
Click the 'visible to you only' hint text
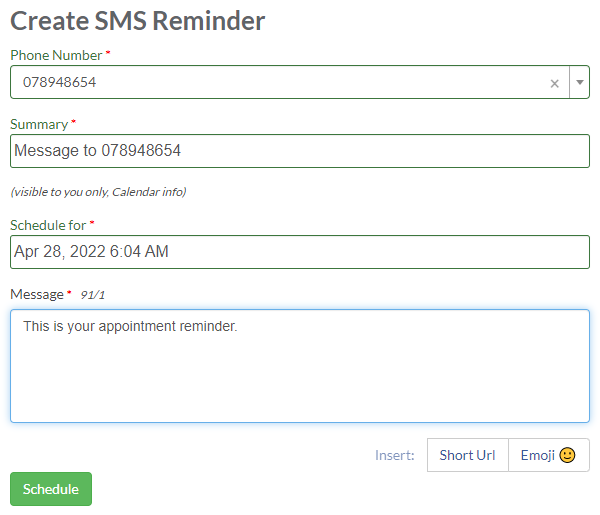click(x=98, y=192)
